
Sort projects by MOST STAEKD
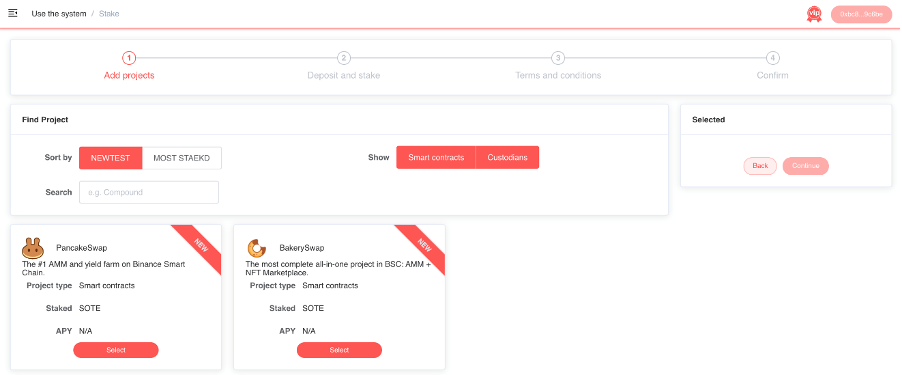point(182,158)
